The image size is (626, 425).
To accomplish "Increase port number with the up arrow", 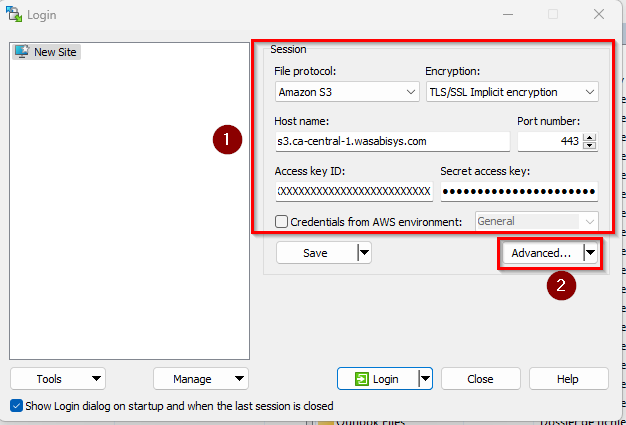I will pyautogui.click(x=590, y=137).
